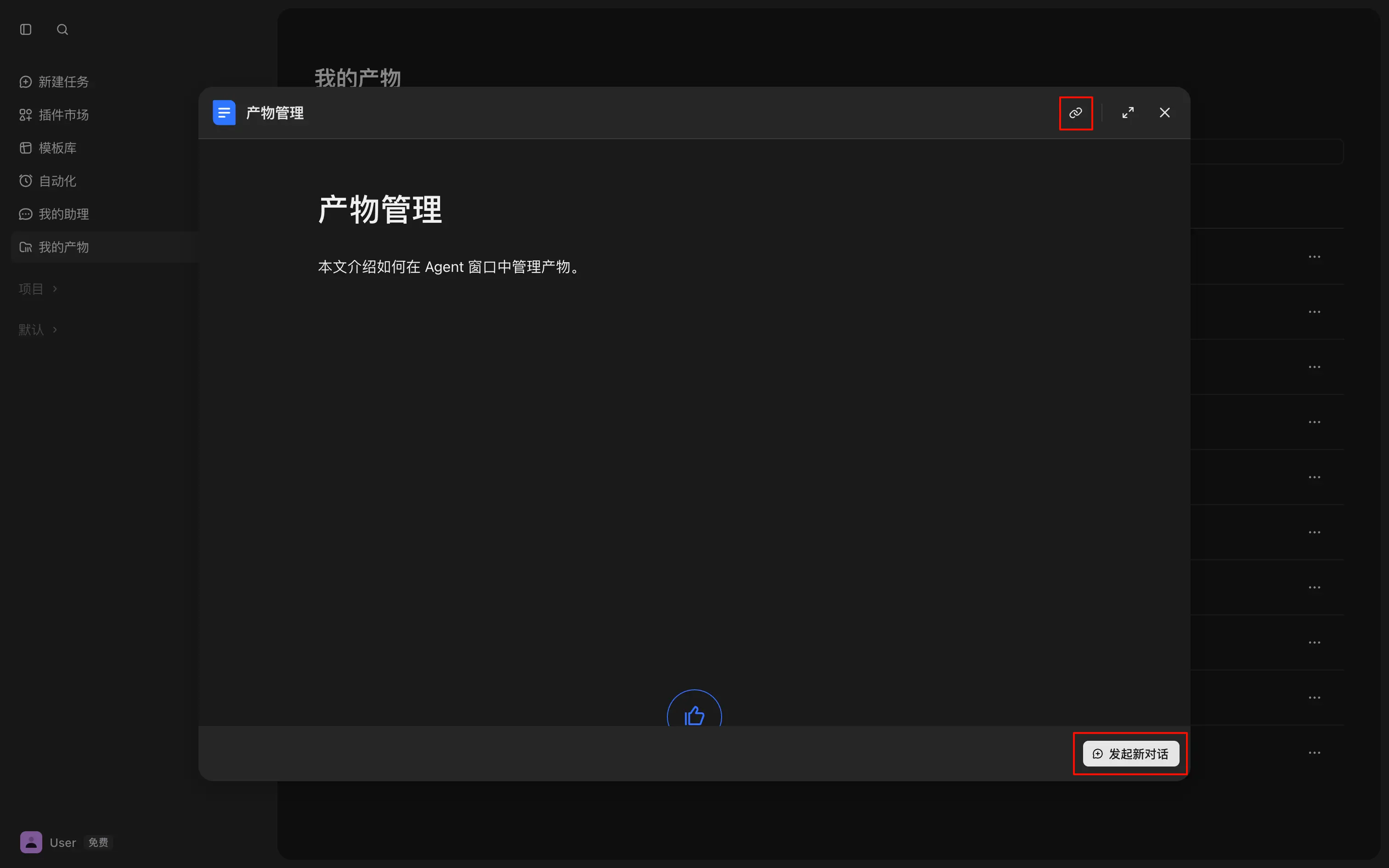The height and width of the screenshot is (868, 1389).
Task: Click the blue document icon in dialog header
Action: (225, 113)
